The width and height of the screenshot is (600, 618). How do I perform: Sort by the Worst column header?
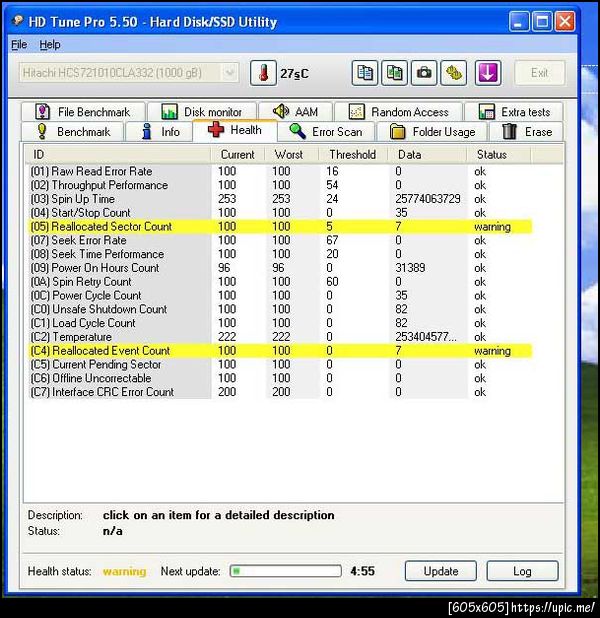point(291,154)
